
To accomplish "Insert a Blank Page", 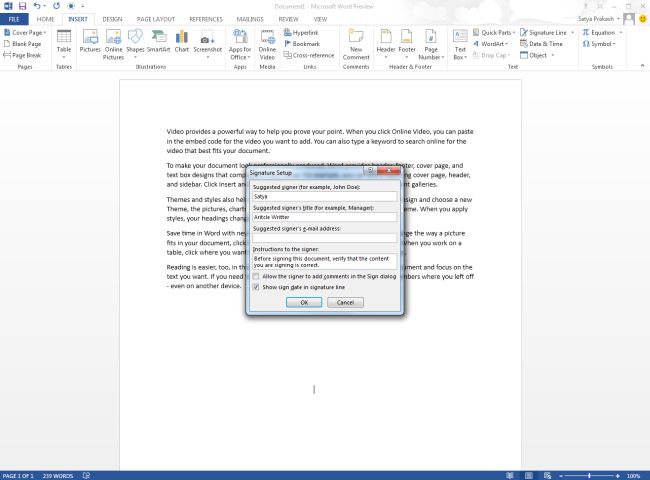I will 23,44.
